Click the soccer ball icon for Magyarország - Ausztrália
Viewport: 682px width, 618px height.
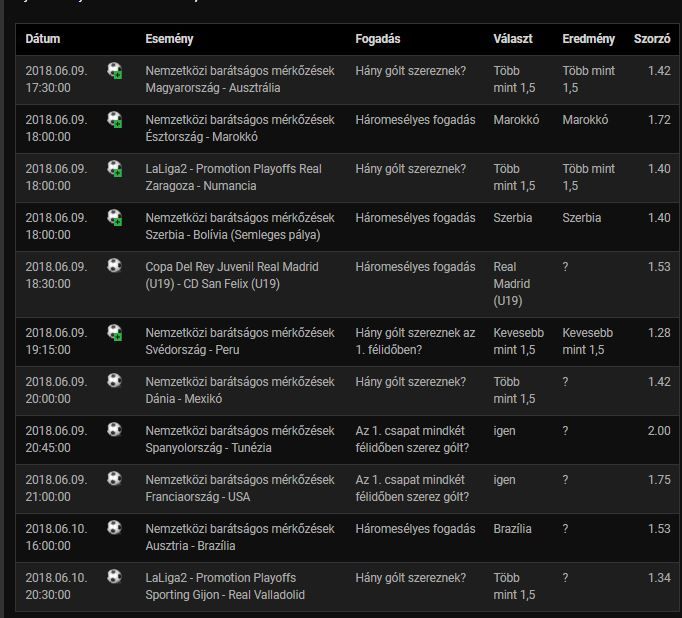(115, 71)
